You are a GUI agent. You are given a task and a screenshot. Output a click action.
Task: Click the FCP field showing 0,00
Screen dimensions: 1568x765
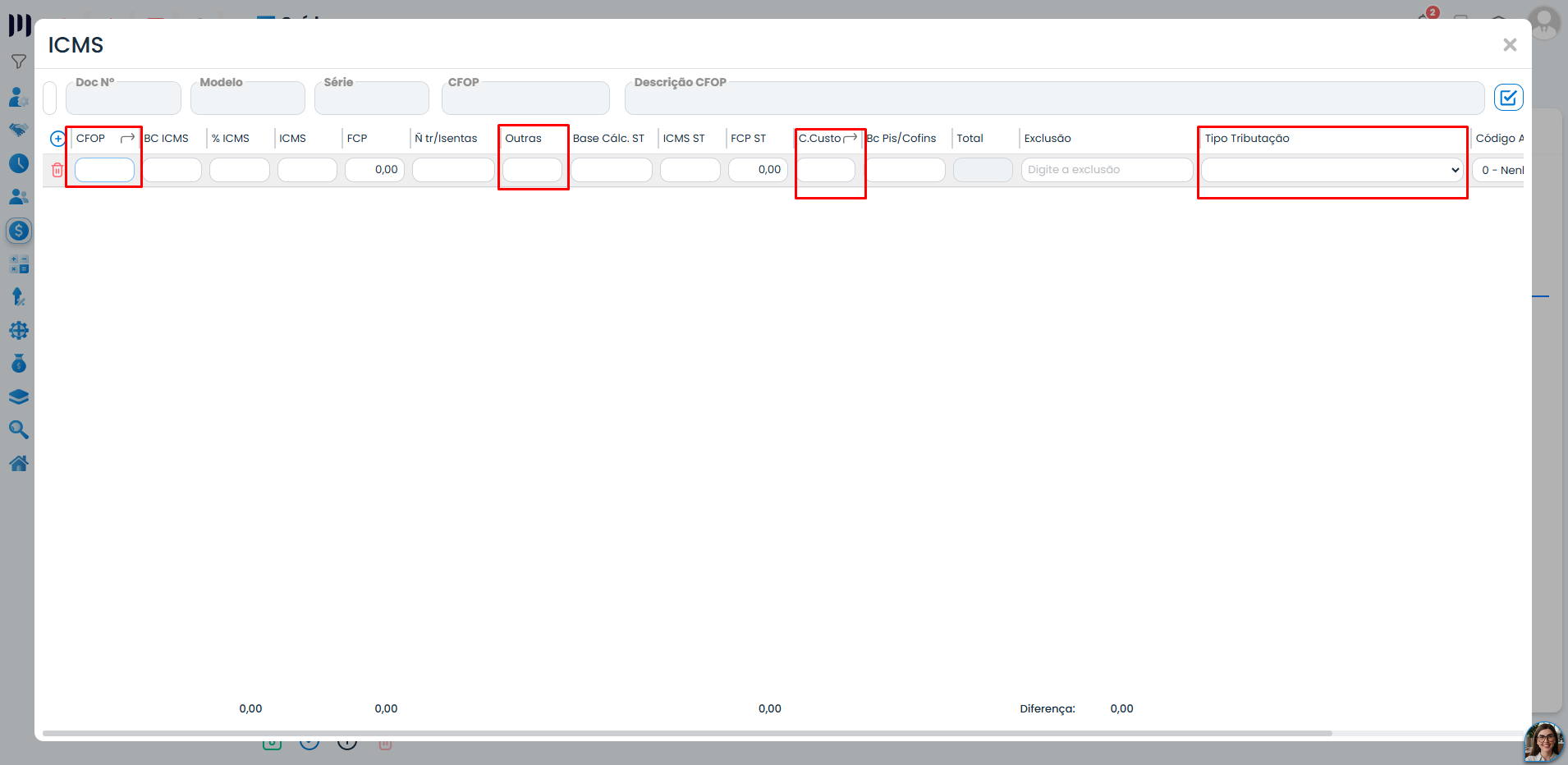(374, 170)
